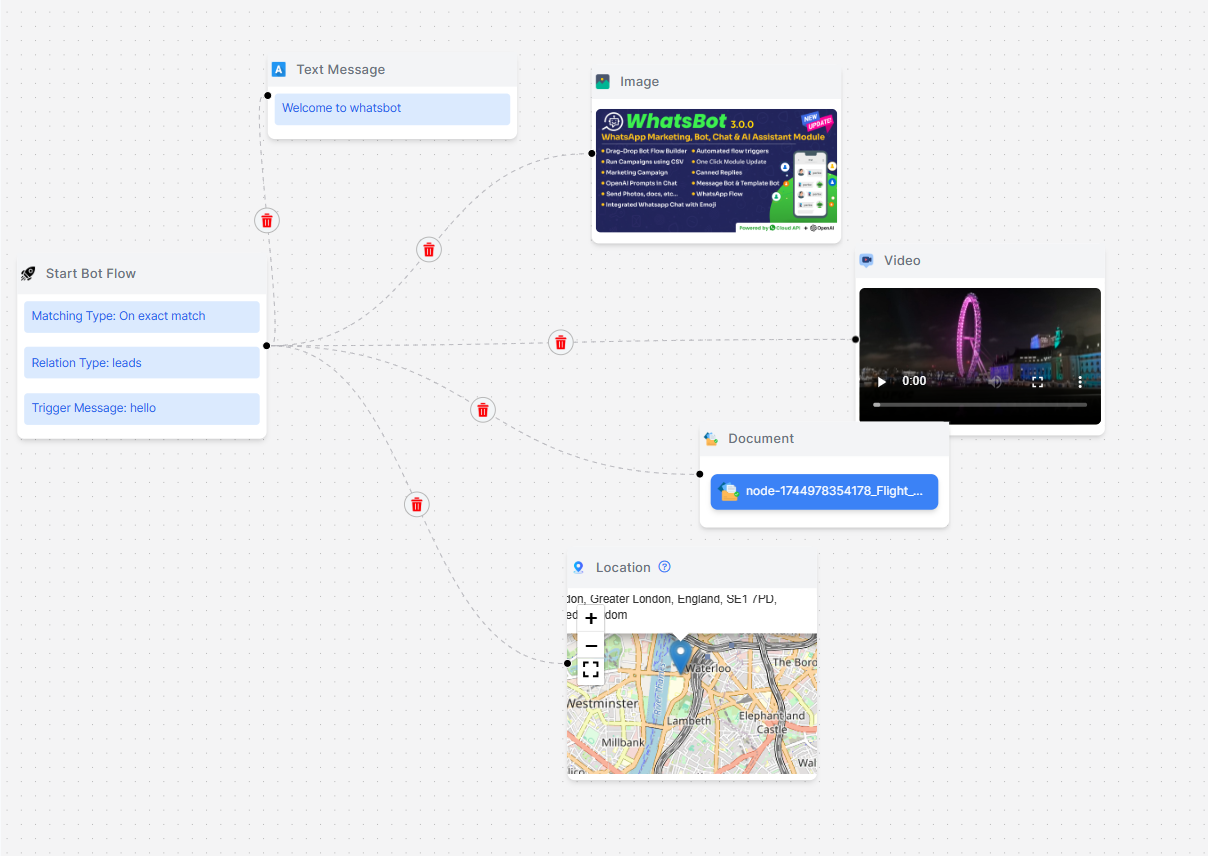The image size is (1208, 856).
Task: Zoom in on the Location map
Action: [x=591, y=619]
